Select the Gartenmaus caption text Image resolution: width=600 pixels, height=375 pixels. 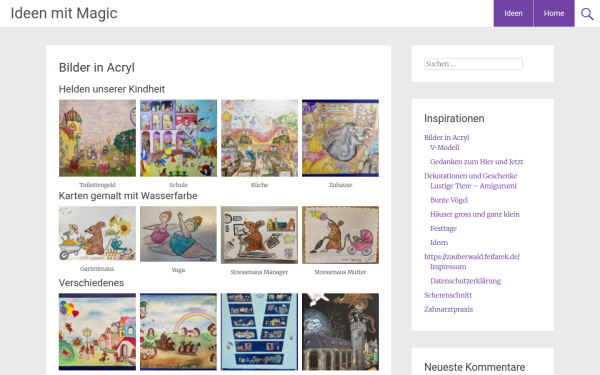click(97, 269)
